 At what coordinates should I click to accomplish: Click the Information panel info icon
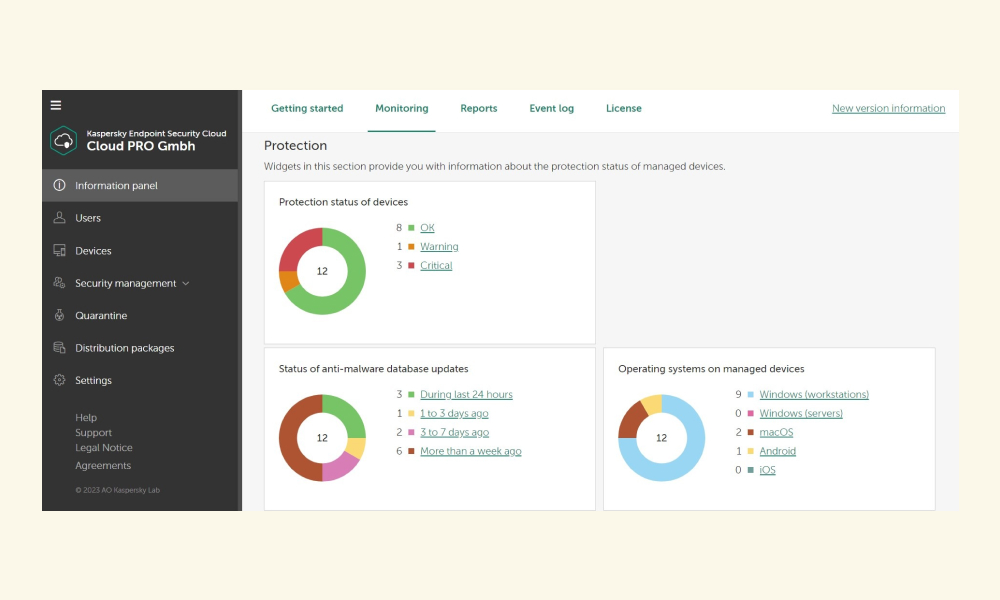[59, 186]
